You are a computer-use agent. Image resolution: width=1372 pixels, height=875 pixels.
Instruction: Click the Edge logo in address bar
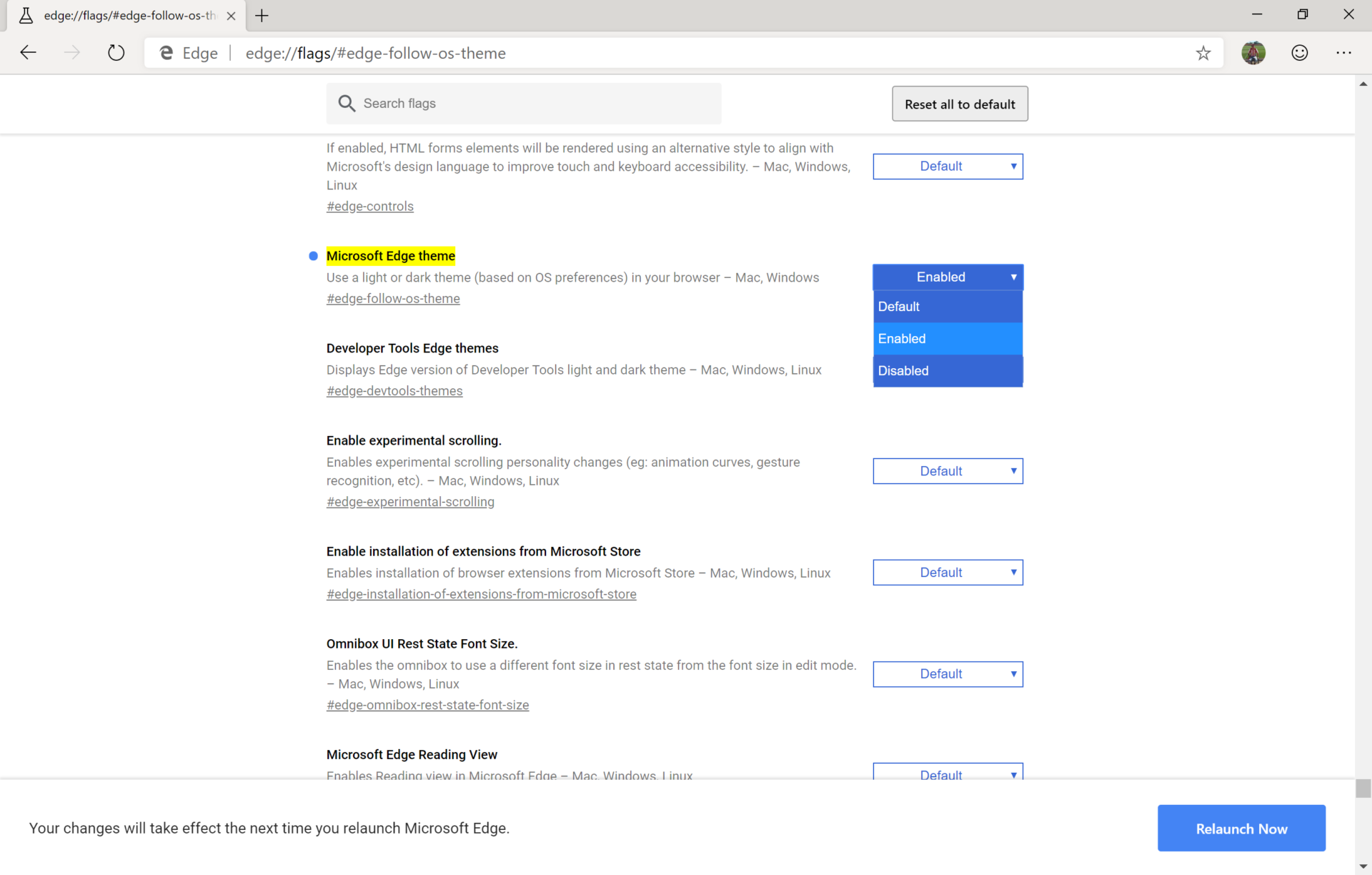[x=166, y=53]
